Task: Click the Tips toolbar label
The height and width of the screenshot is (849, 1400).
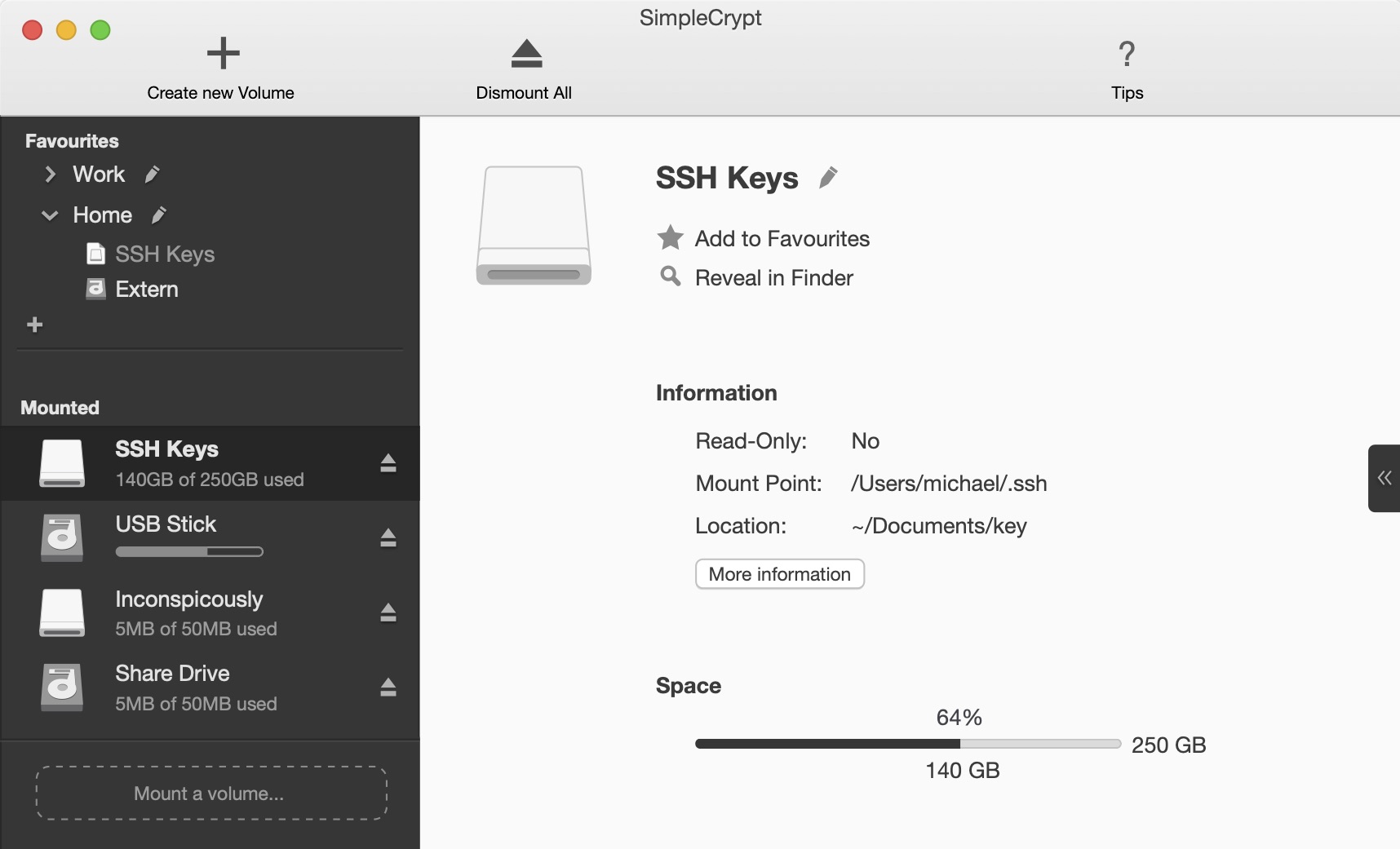Action: (1128, 93)
